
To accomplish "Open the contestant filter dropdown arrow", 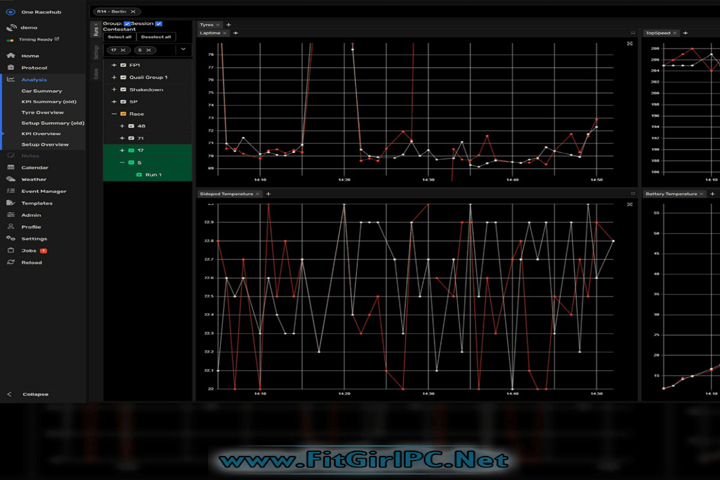I will [x=183, y=49].
